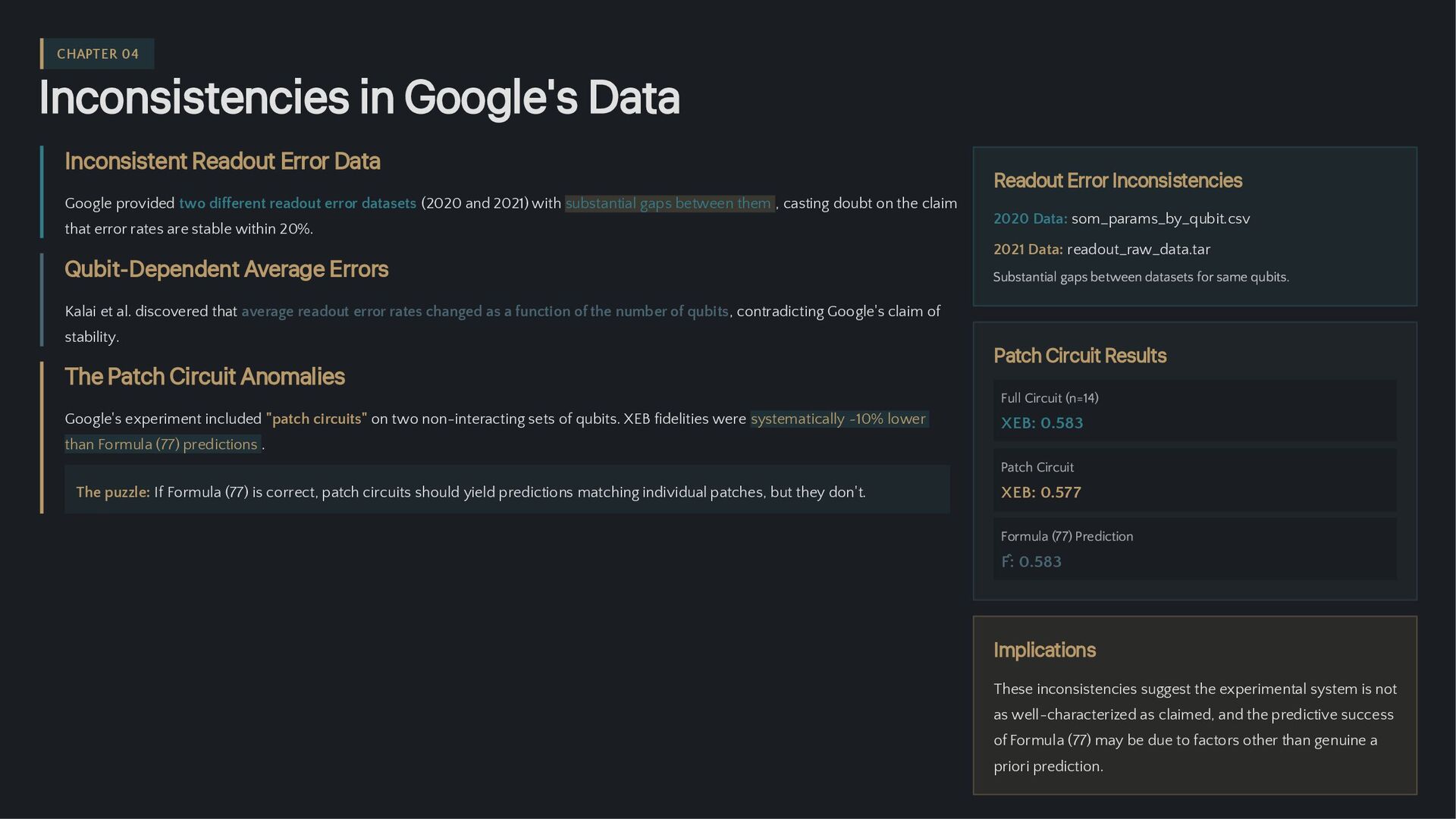Click the Implications card heading
Screen dimensions: 1456x819
(x=1044, y=651)
